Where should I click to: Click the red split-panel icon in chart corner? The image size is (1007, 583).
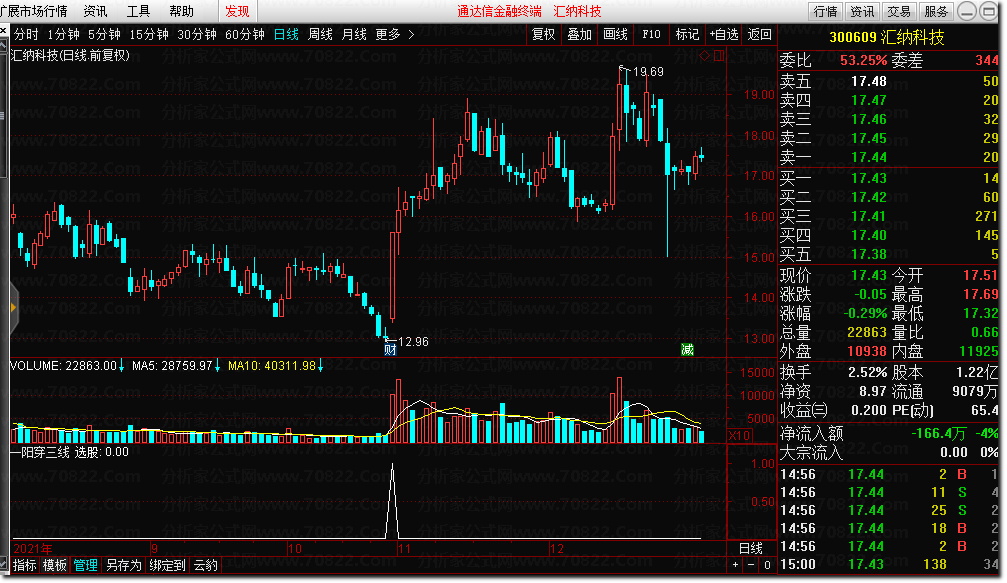point(719,56)
